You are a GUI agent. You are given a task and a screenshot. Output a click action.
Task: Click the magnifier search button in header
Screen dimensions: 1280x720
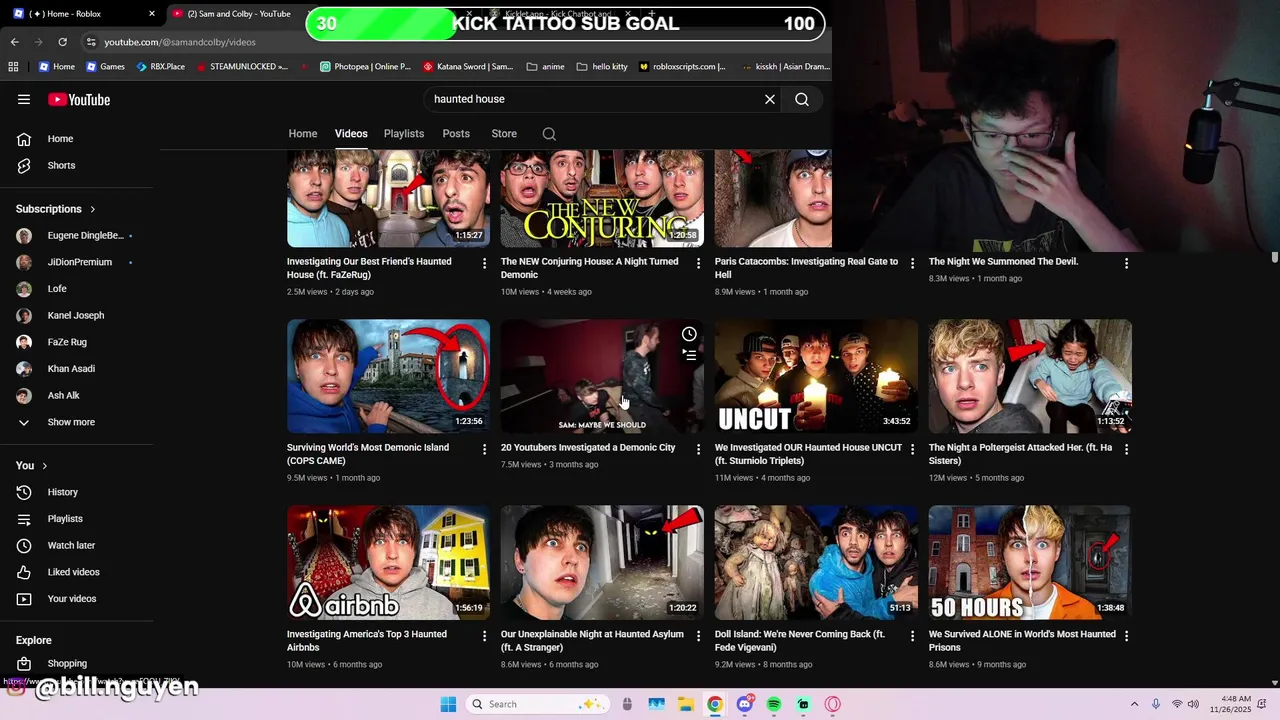tap(802, 99)
